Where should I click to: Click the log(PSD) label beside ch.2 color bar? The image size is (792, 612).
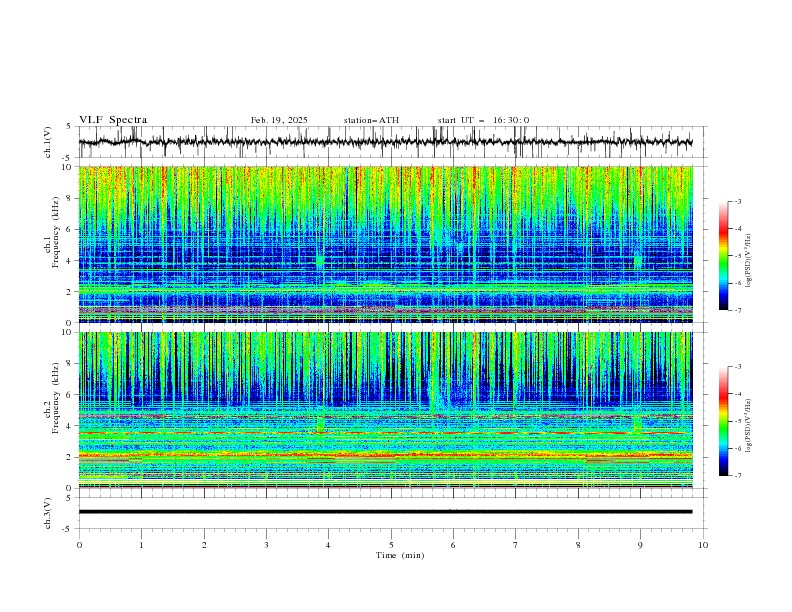(749, 425)
